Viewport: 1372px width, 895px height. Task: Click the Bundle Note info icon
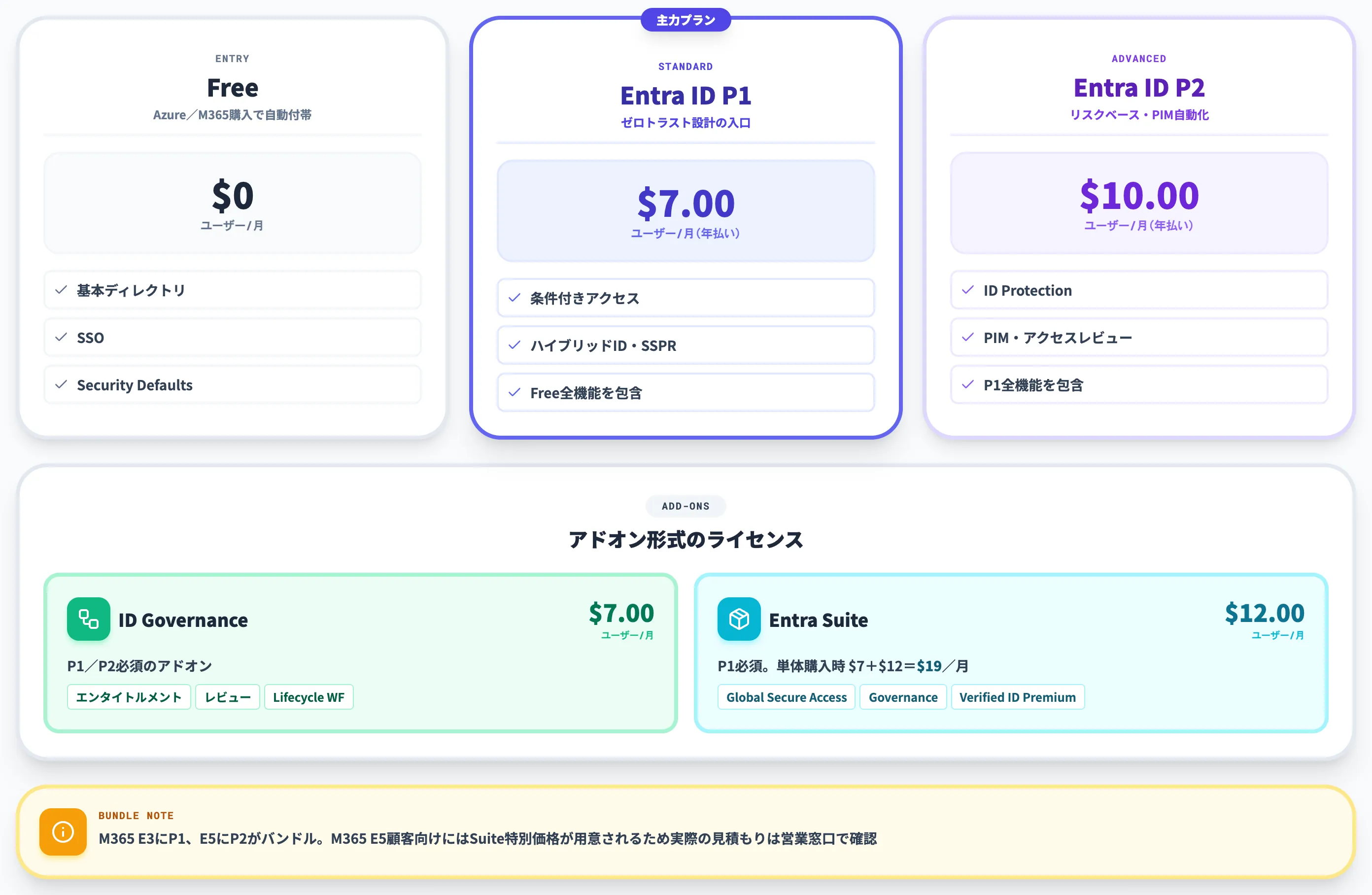point(63,831)
